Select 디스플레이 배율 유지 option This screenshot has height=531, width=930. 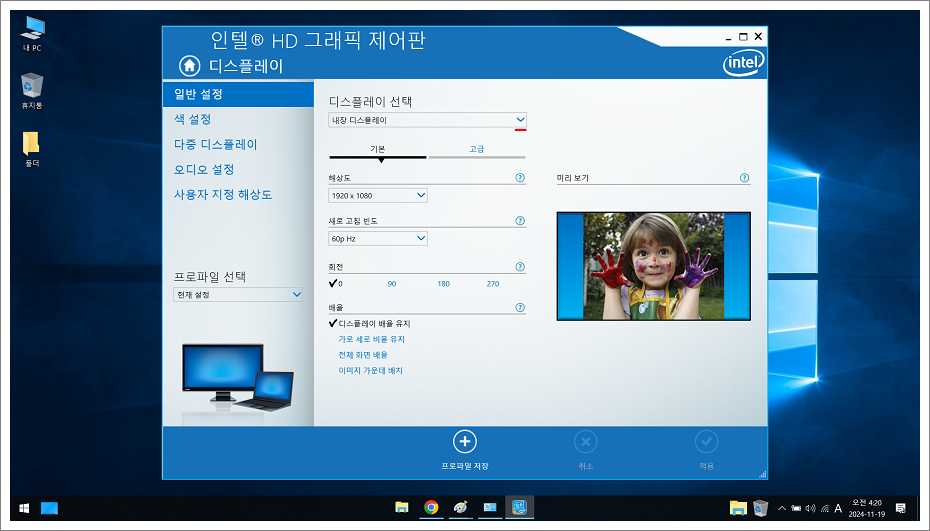point(370,323)
